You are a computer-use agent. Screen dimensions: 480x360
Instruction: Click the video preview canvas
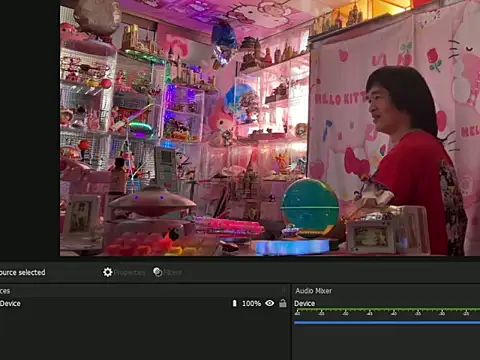click(x=270, y=128)
